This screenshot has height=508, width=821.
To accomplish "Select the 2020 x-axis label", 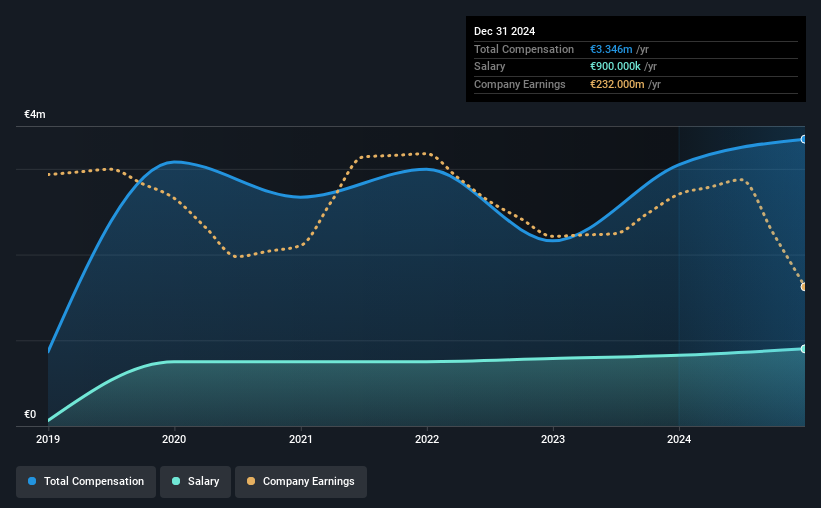I will pos(174,439).
